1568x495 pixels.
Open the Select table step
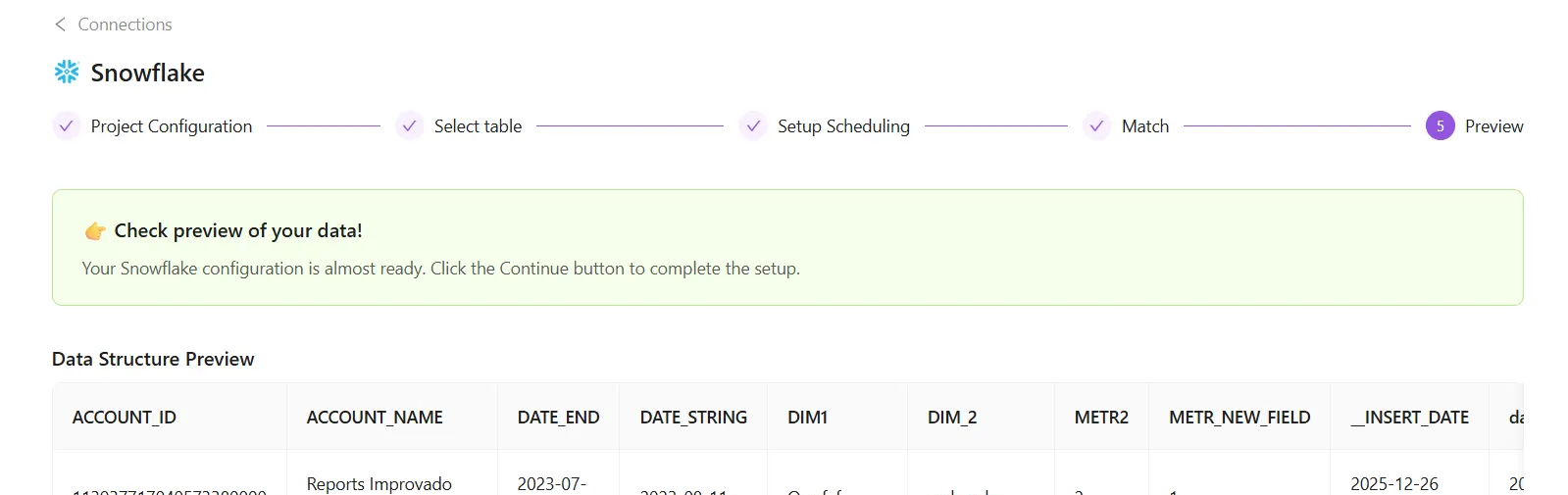[x=478, y=126]
